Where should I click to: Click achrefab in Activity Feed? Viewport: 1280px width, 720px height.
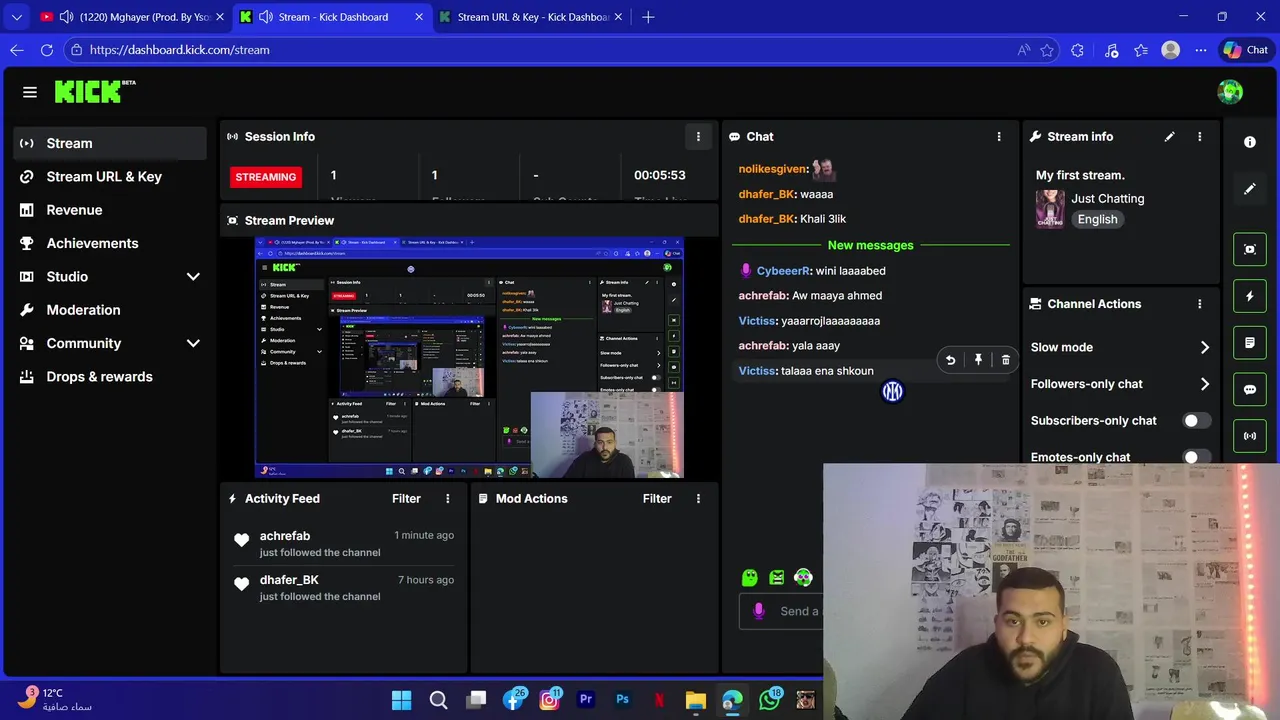pyautogui.click(x=285, y=536)
